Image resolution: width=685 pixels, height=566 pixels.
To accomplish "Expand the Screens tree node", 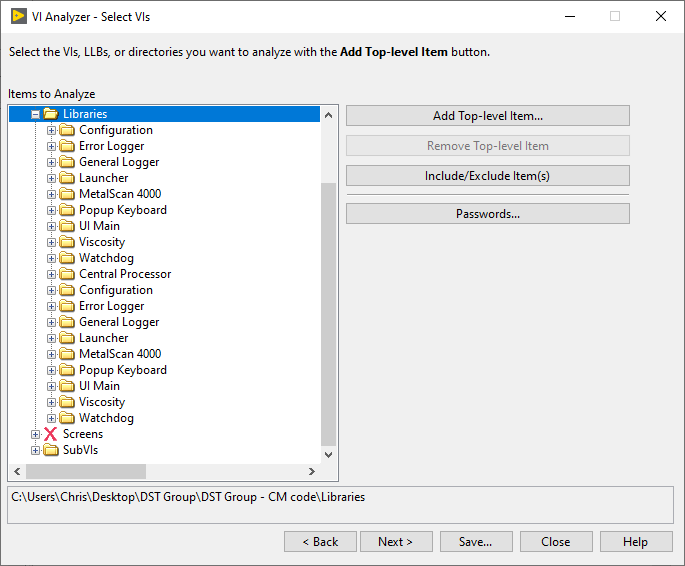I will point(36,434).
